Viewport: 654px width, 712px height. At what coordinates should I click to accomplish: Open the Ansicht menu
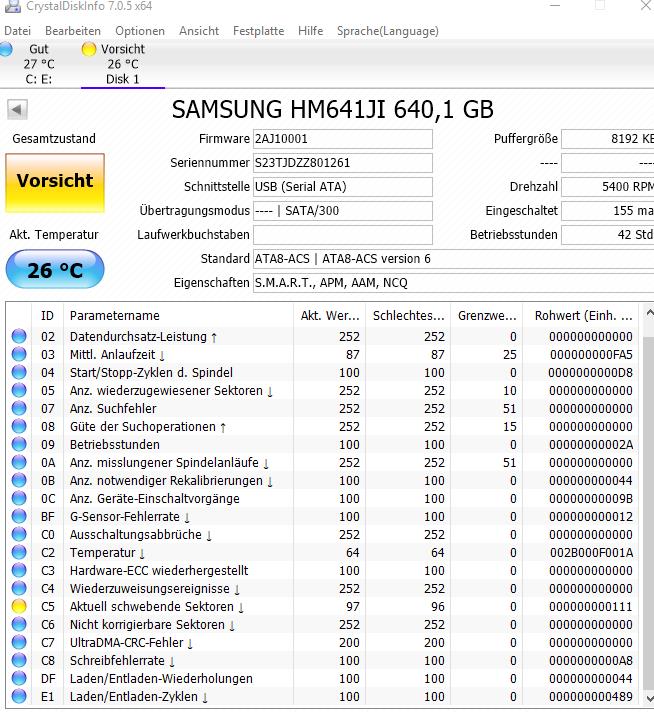coord(199,31)
